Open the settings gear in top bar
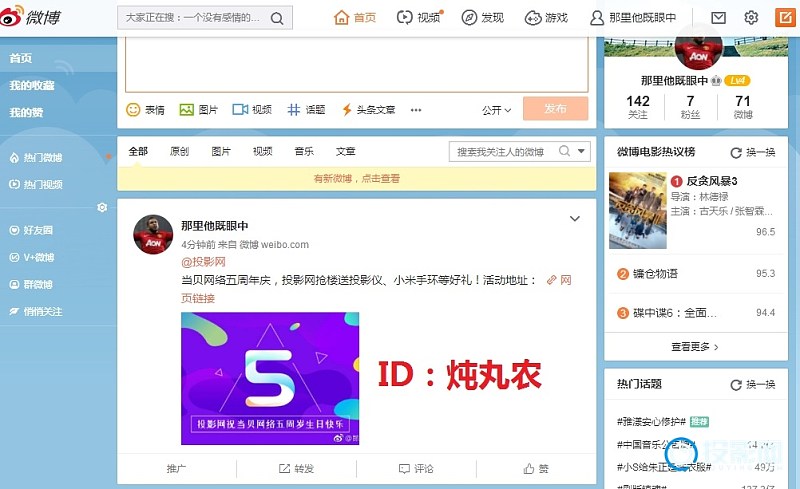The width and height of the screenshot is (800, 489). [751, 18]
